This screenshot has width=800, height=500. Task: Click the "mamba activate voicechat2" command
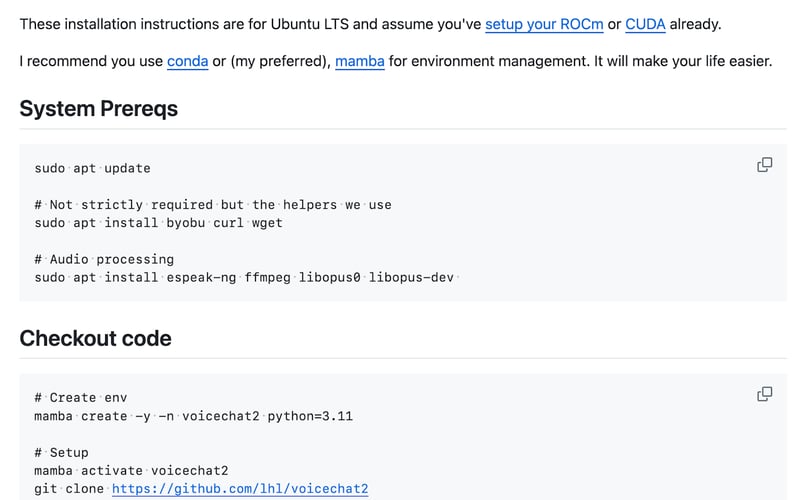point(131,470)
